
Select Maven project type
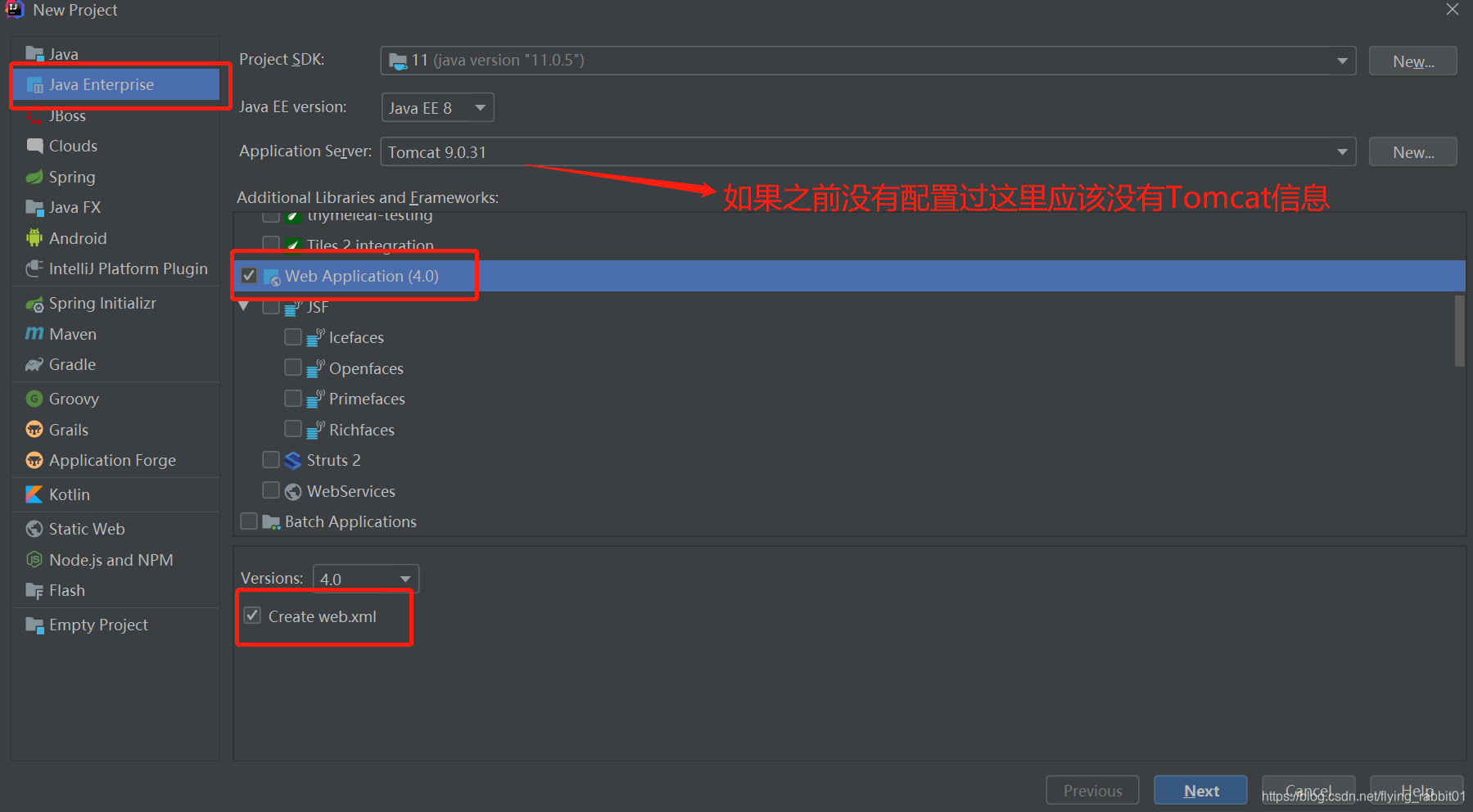coord(116,334)
